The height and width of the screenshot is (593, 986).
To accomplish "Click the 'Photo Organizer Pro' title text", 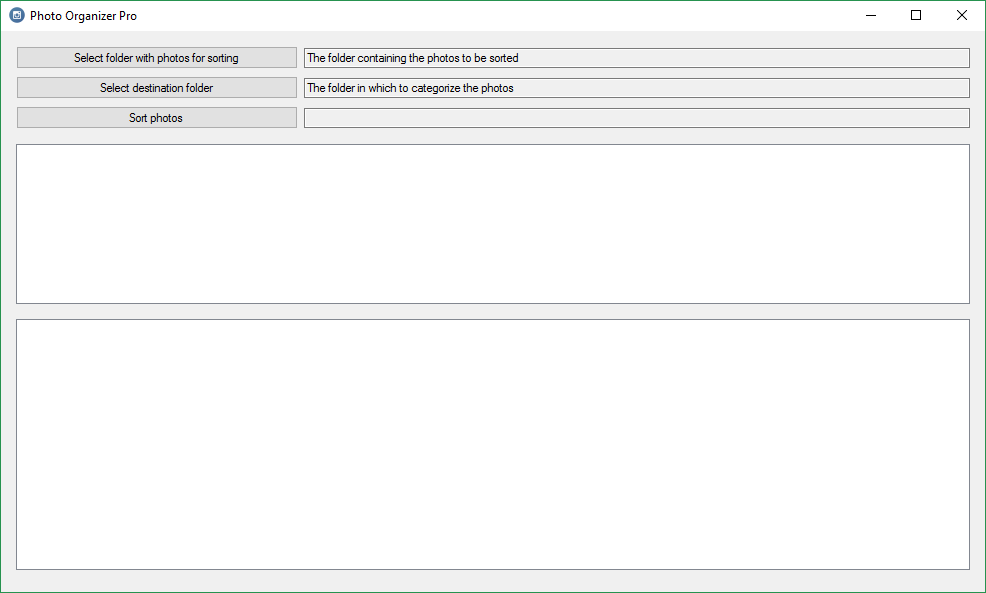I will click(x=84, y=16).
